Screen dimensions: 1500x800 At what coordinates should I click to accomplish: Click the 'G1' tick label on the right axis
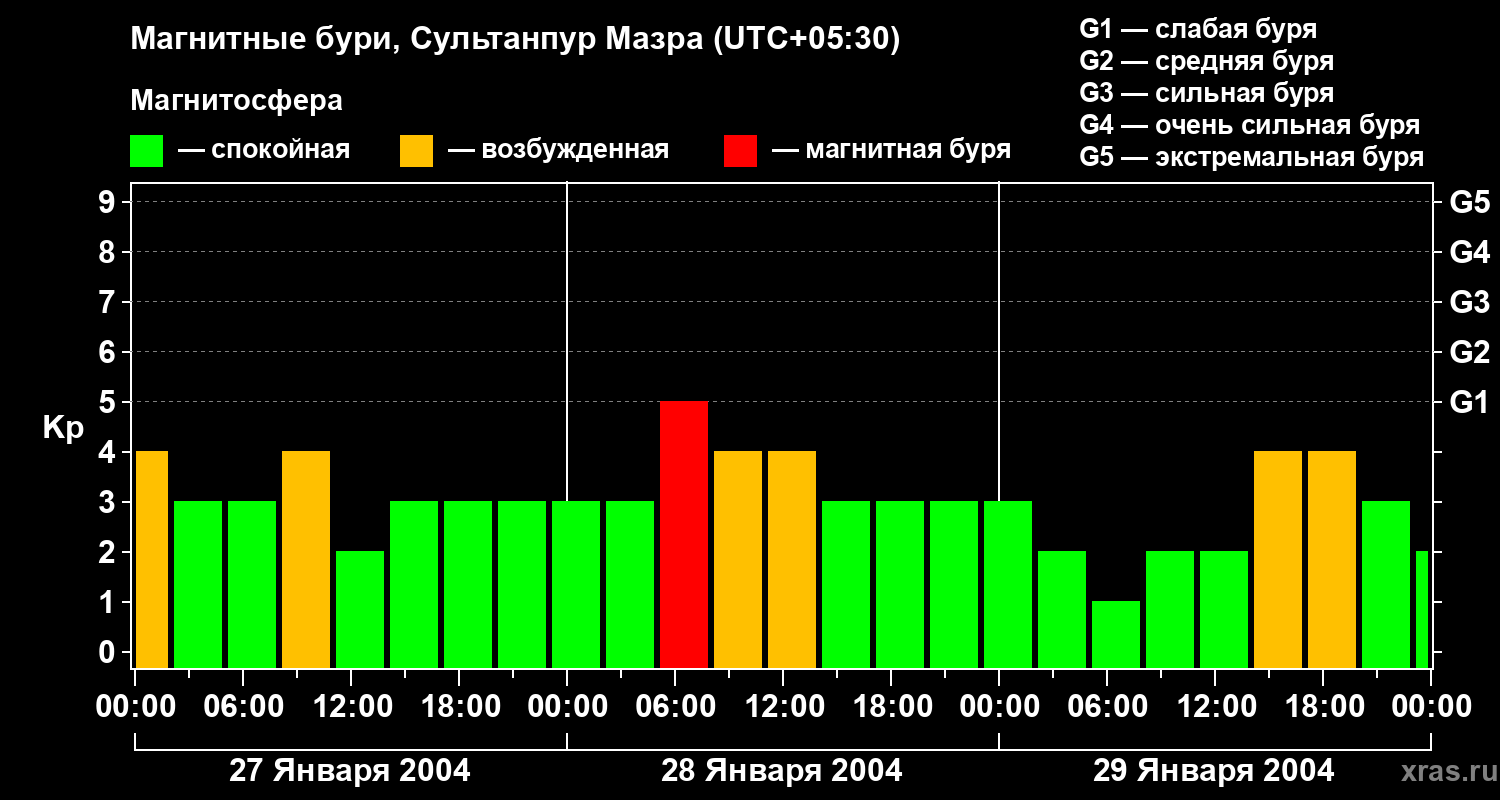1469,402
